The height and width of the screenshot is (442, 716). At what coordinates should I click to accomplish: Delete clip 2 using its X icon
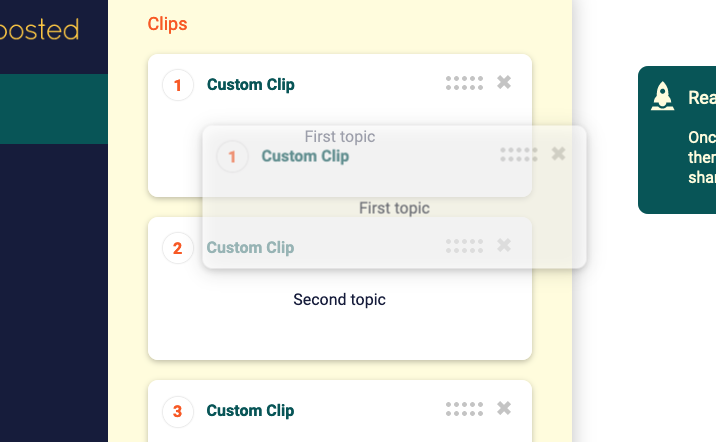[504, 245]
